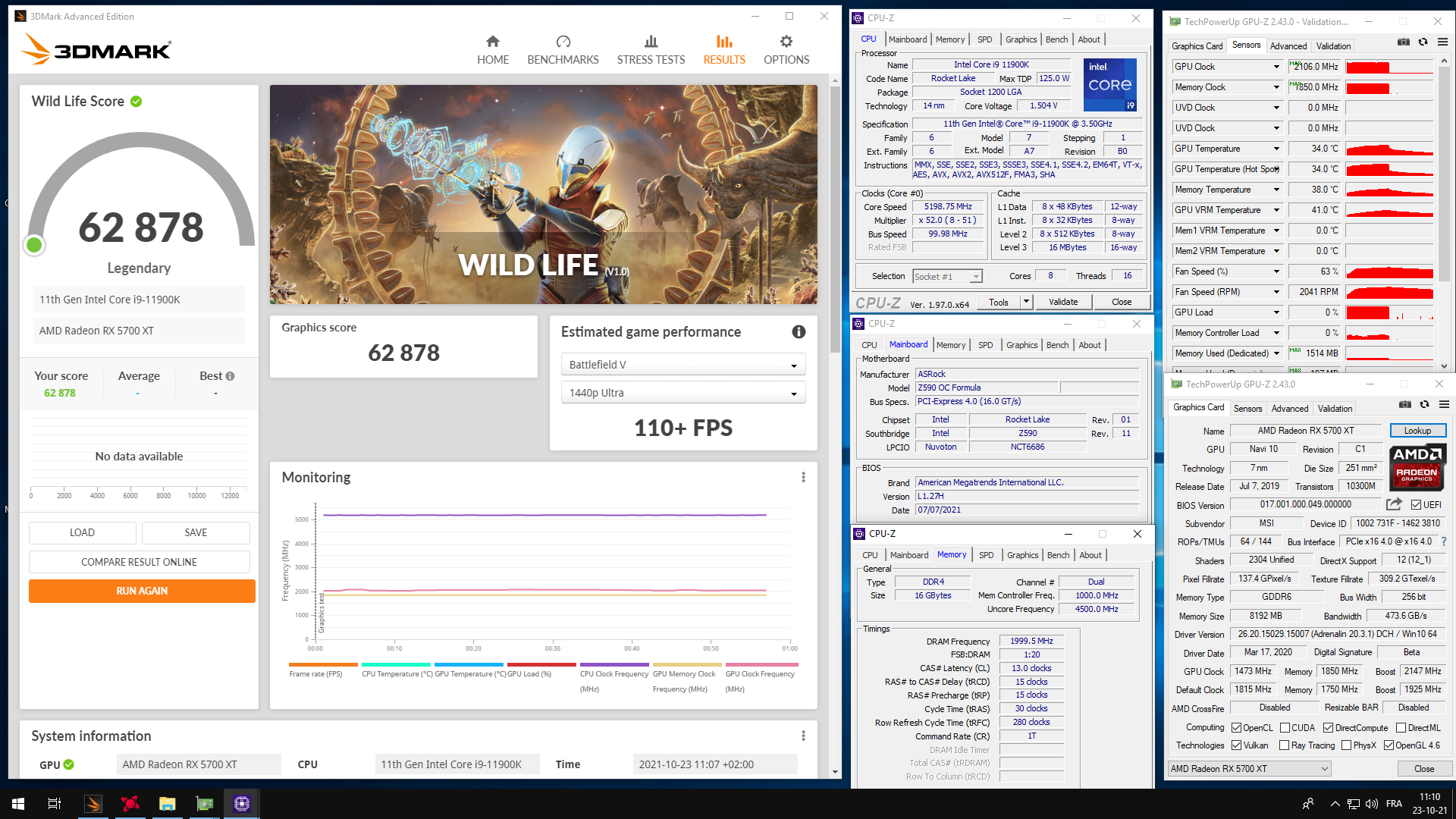Toggle the DirectCompute checkbox

[1328, 728]
